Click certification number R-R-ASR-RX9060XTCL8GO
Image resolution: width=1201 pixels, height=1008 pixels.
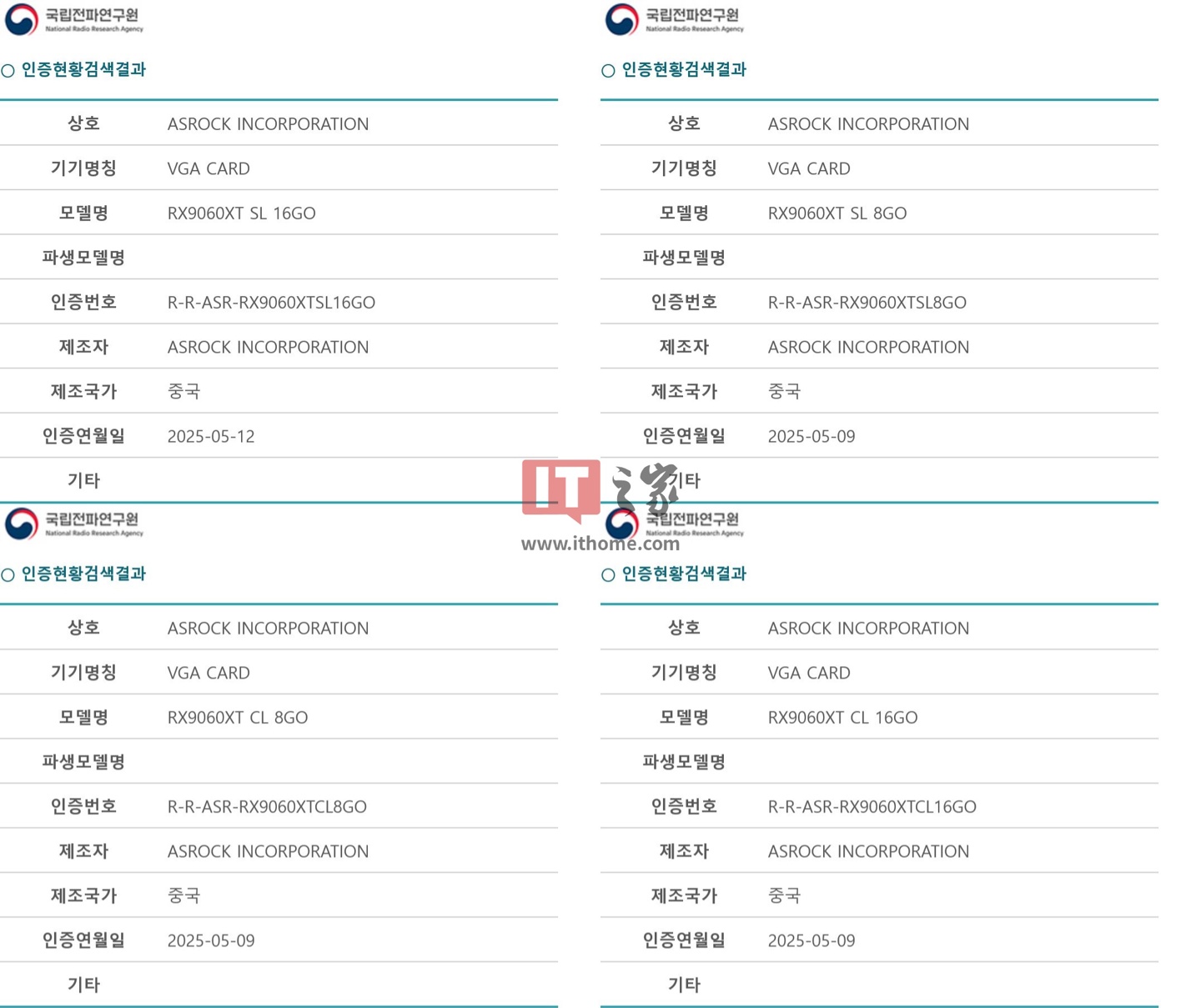tap(267, 806)
